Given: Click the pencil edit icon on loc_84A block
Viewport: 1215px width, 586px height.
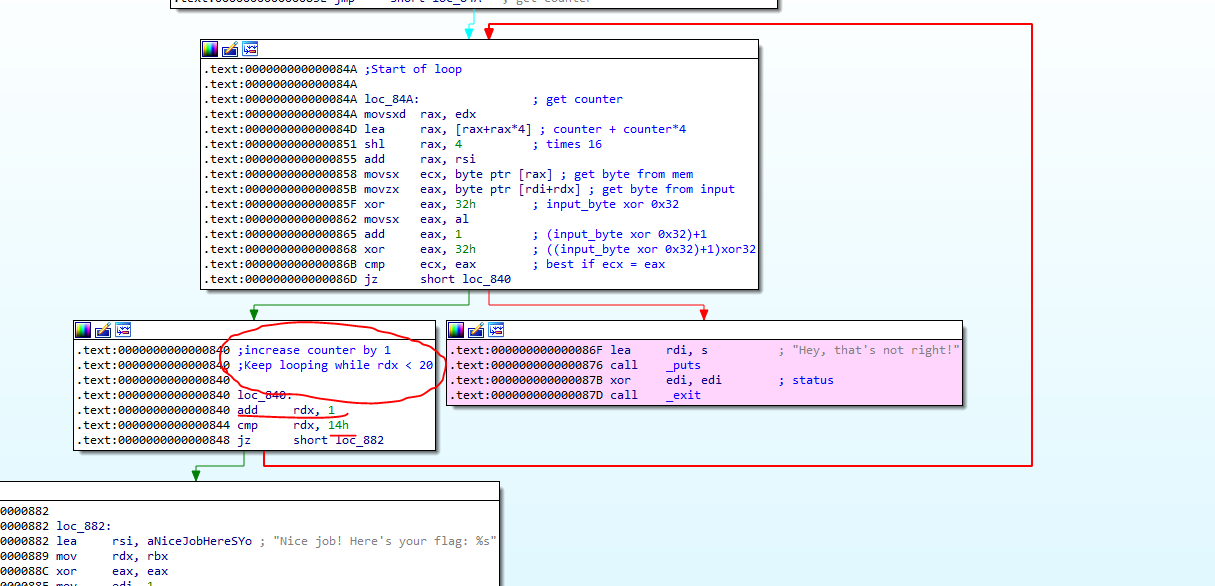Looking at the screenshot, I should tap(230, 48).
